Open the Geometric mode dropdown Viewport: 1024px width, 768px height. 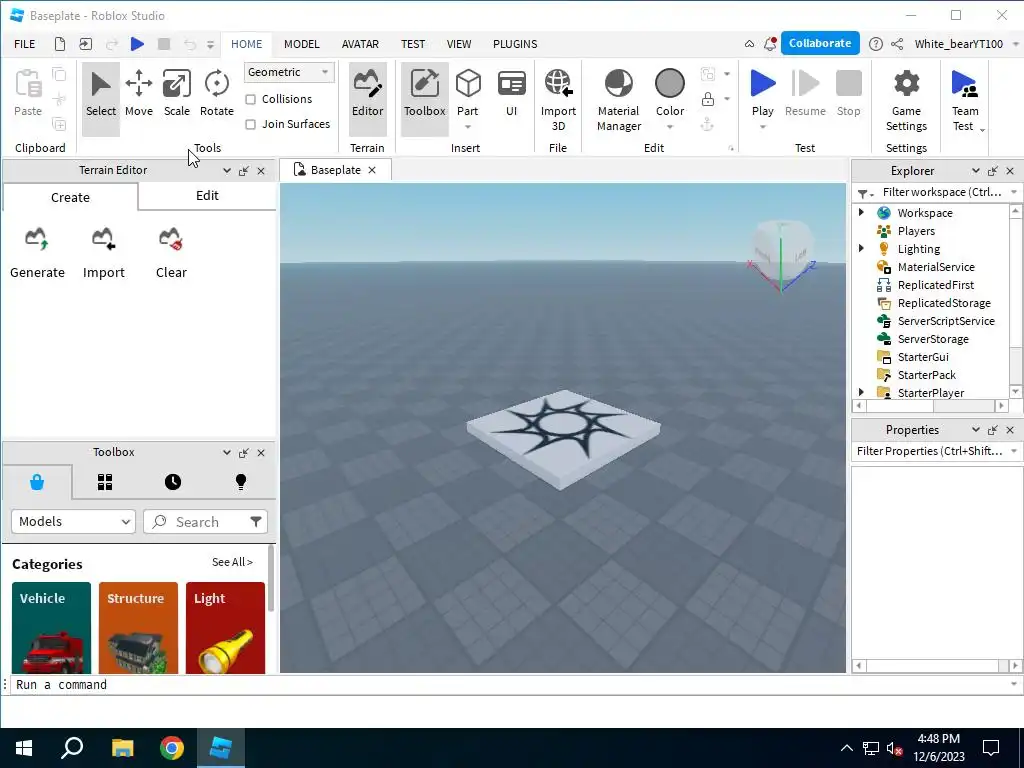(289, 72)
